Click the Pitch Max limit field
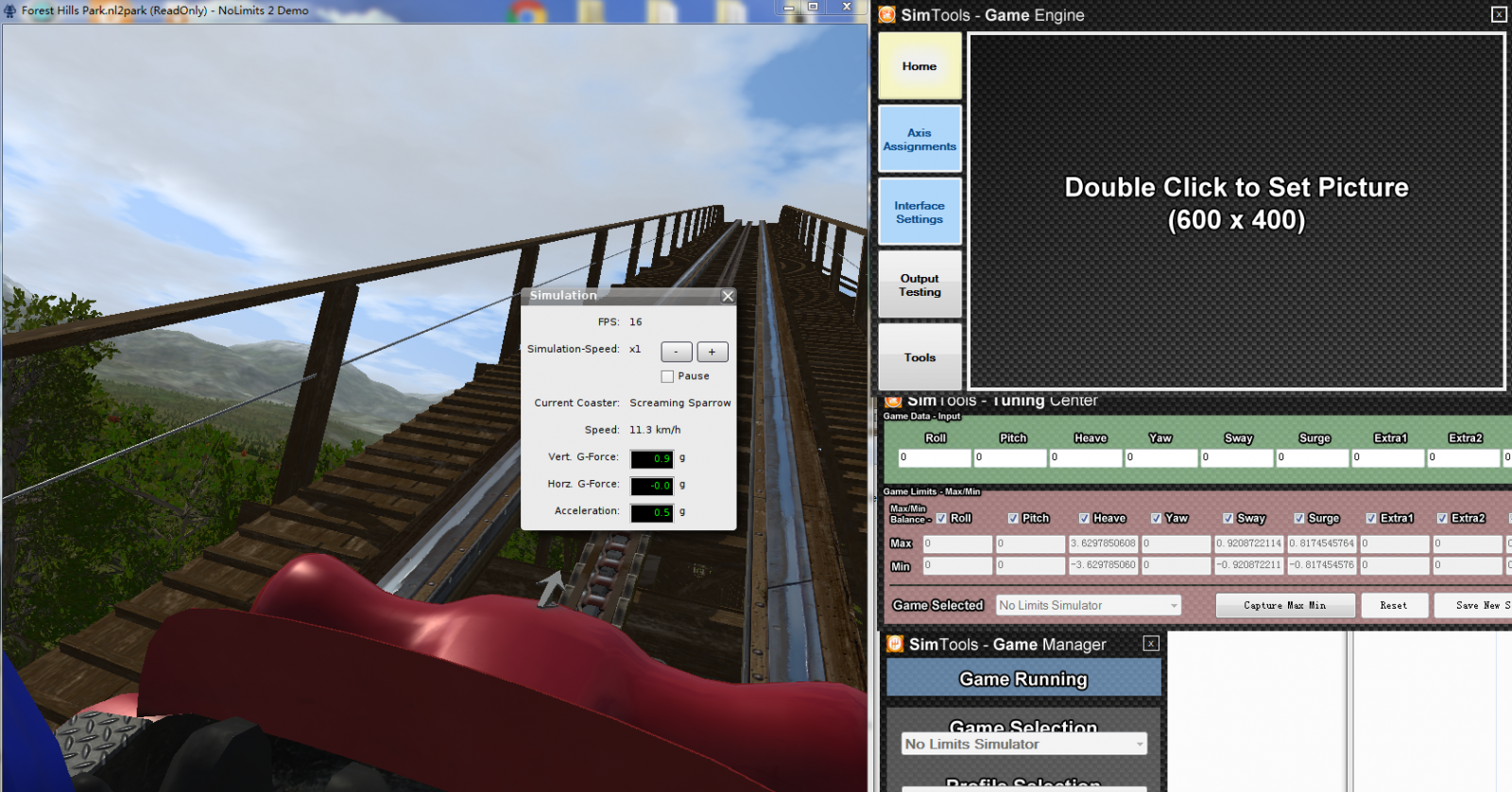 [1030, 543]
